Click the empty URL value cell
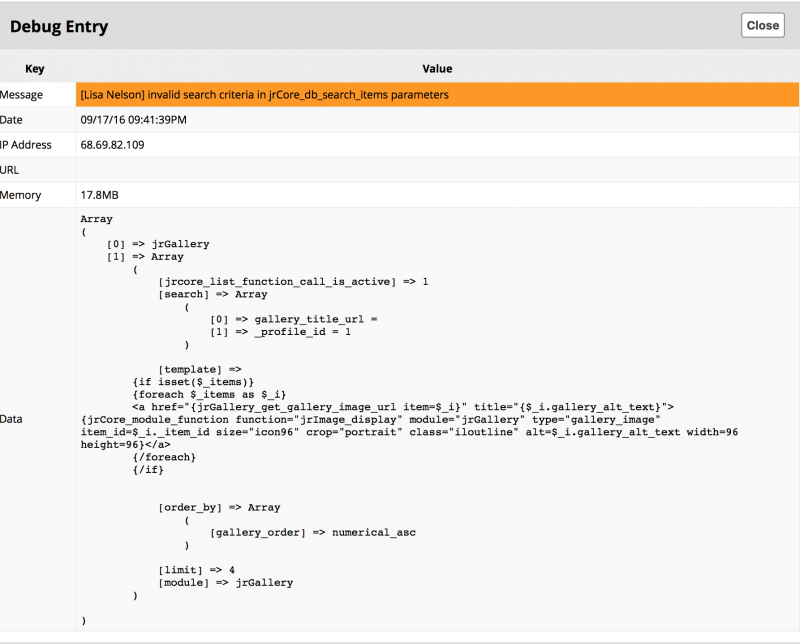800x644 pixels. pyautogui.click(x=437, y=170)
